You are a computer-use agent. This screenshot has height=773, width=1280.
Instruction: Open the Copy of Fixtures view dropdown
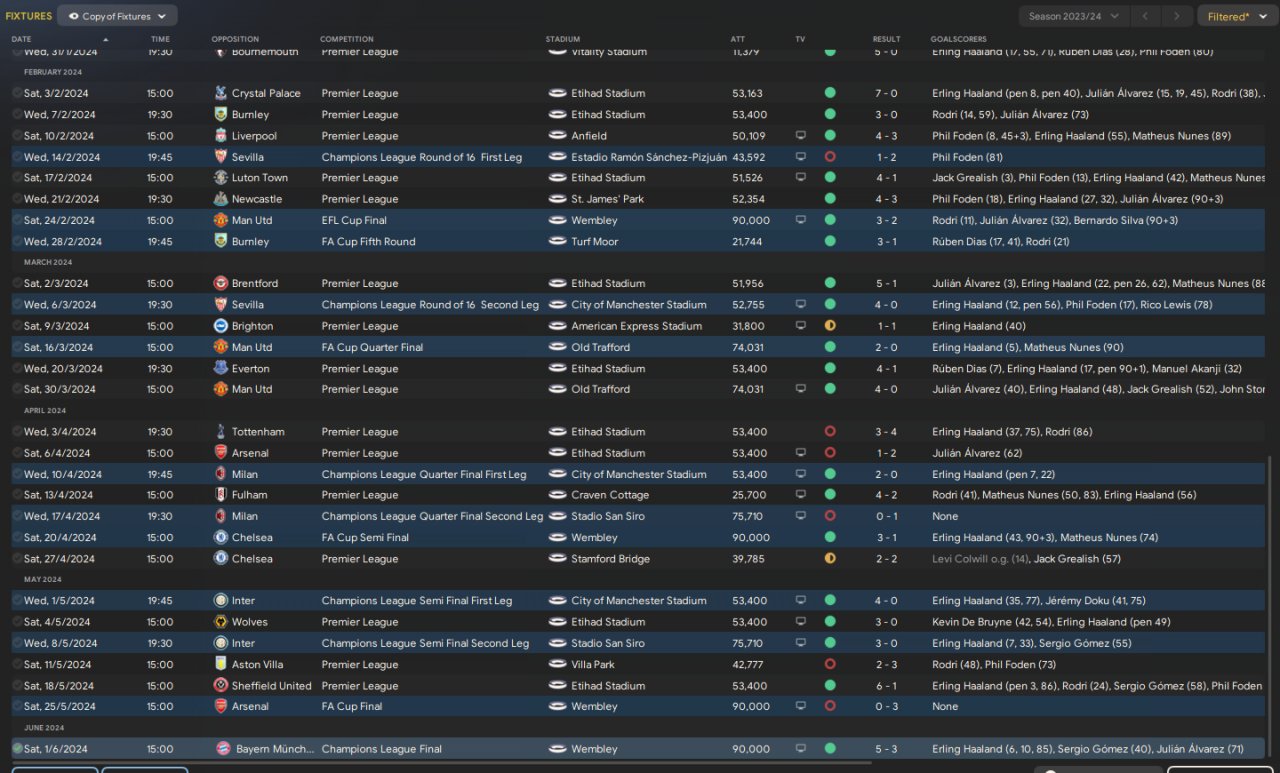click(117, 16)
